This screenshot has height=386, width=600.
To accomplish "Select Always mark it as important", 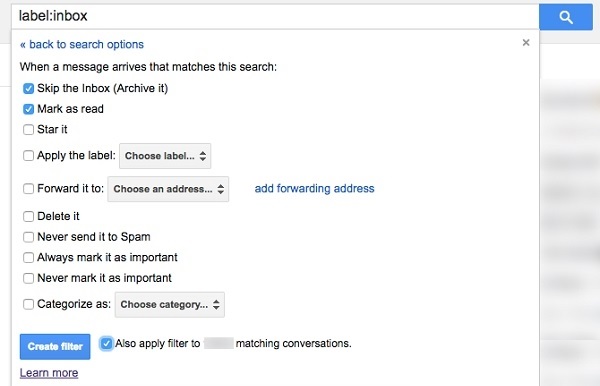I will tap(28, 257).
